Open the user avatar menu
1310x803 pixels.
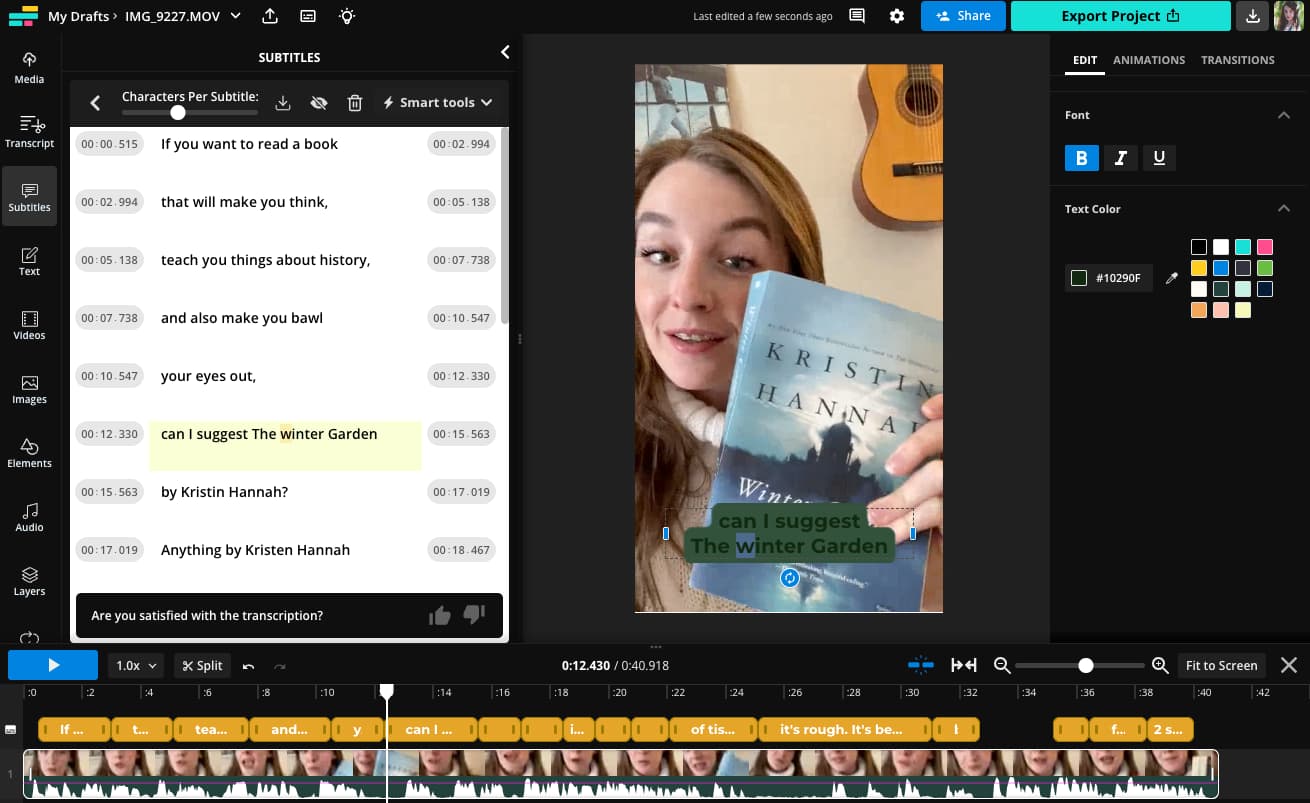[x=1288, y=16]
